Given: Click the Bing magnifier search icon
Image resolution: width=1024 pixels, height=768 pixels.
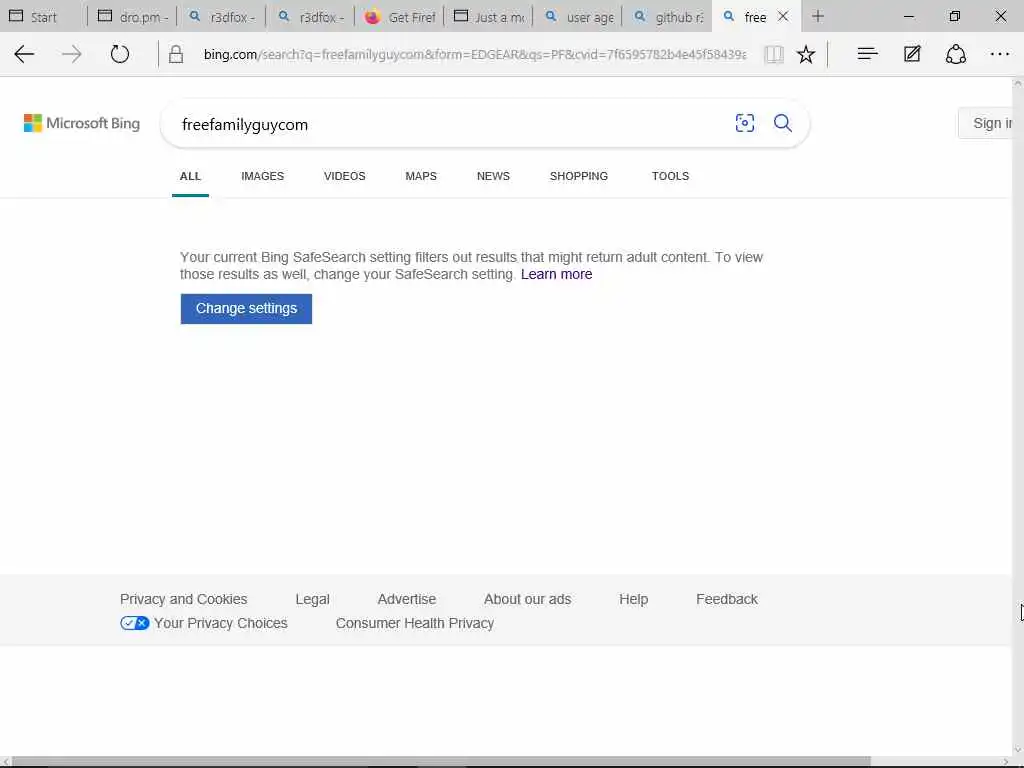Looking at the screenshot, I should [x=782, y=123].
